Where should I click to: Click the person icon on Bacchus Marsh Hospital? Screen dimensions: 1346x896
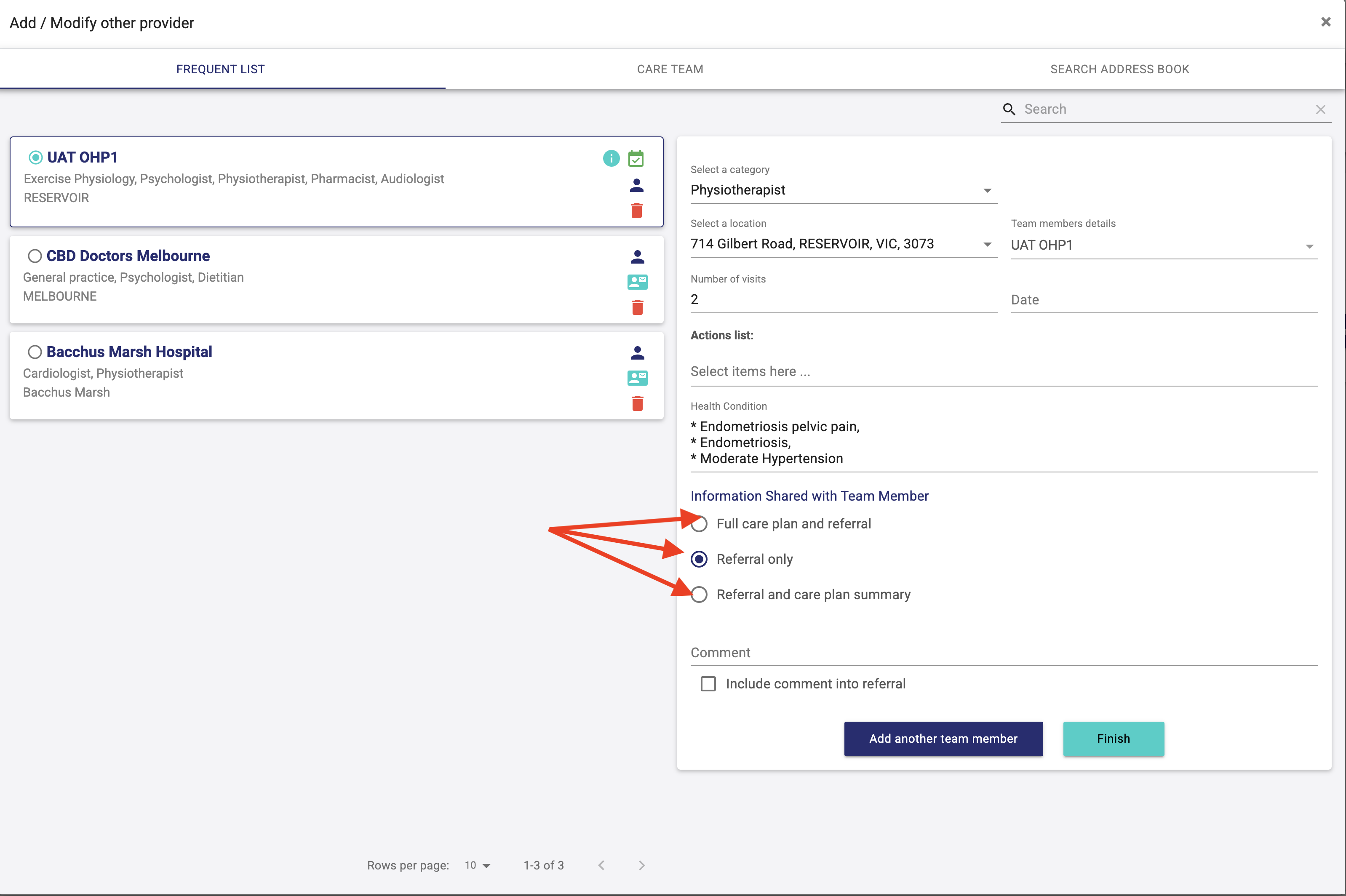tap(637, 352)
